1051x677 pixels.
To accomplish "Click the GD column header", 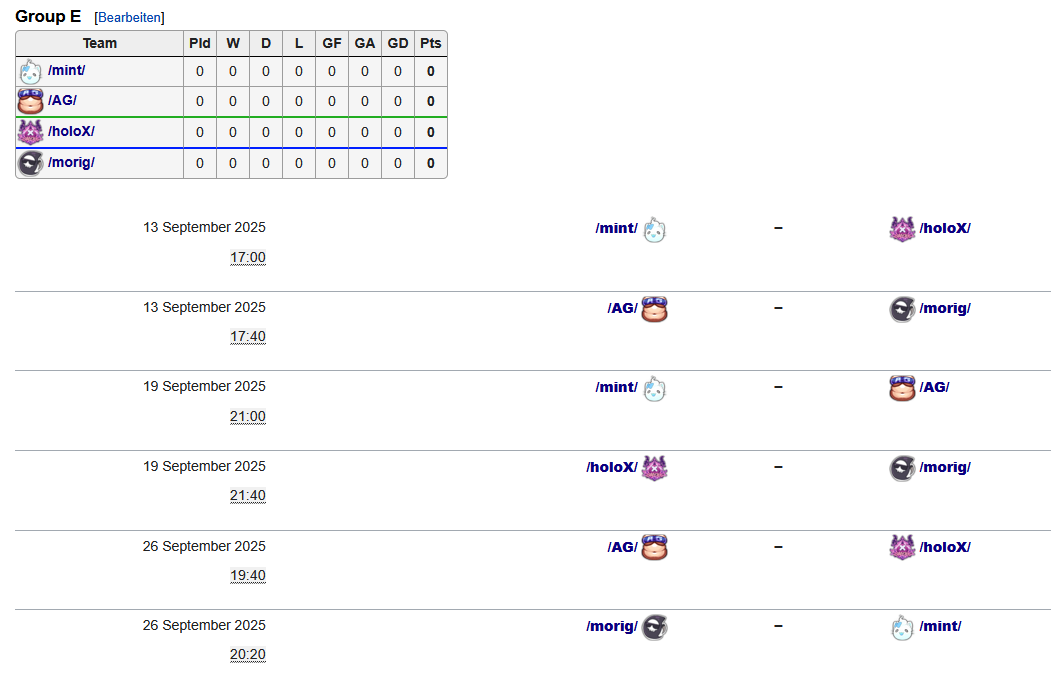I will click(397, 44).
